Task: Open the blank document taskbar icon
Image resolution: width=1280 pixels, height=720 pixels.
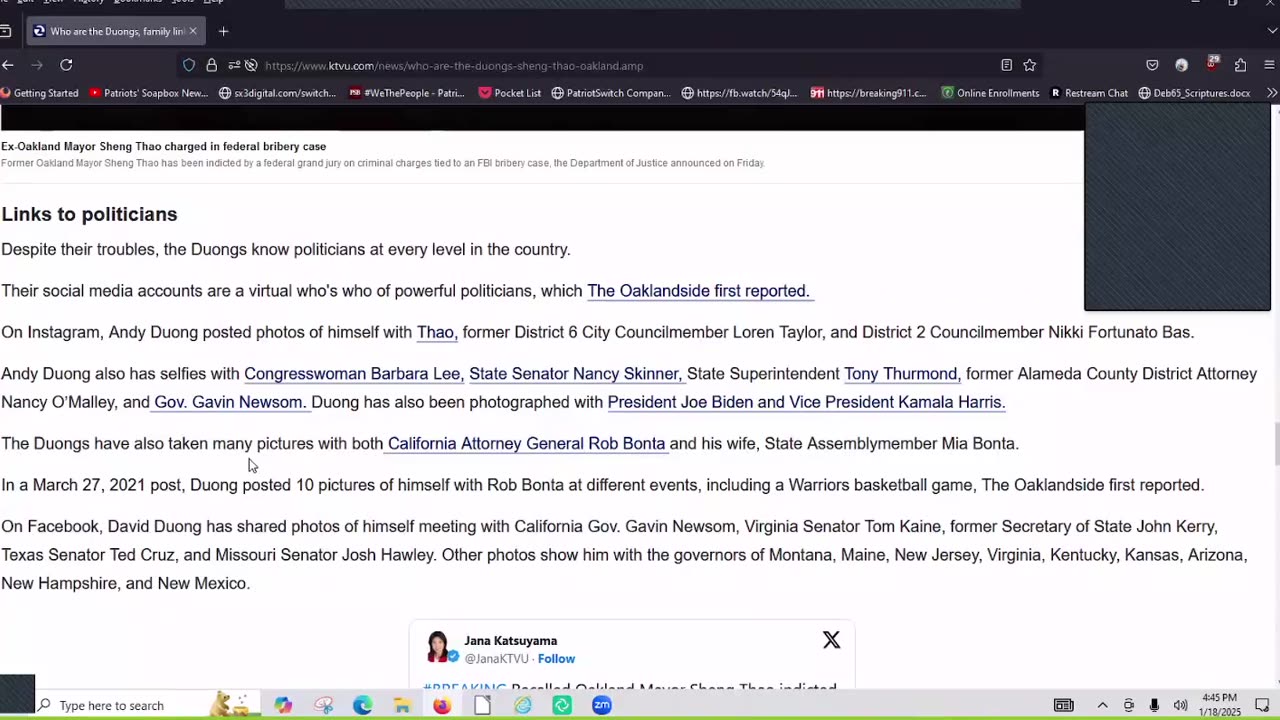Action: point(482,705)
